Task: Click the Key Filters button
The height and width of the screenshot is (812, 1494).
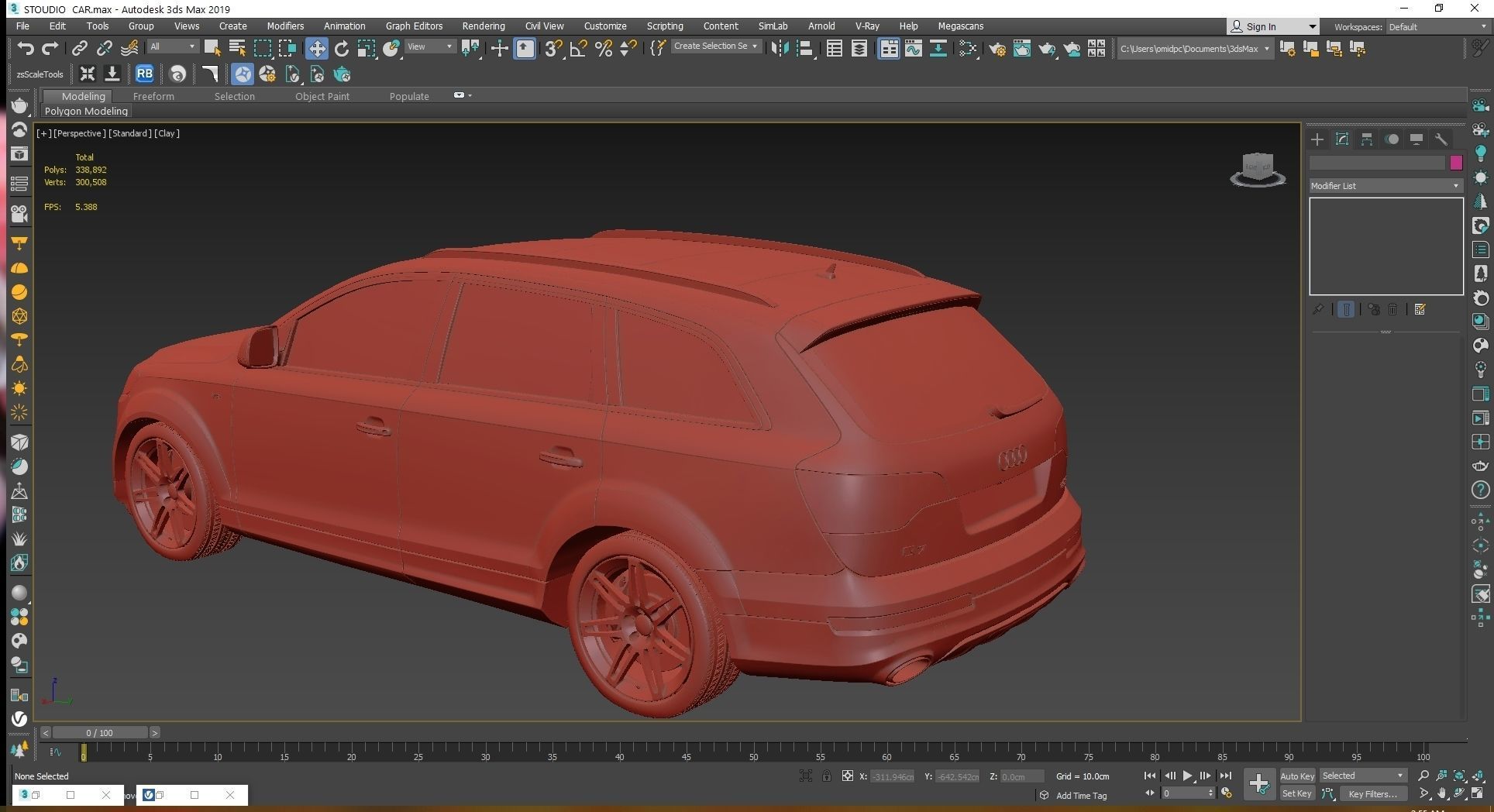Action: pyautogui.click(x=1373, y=793)
